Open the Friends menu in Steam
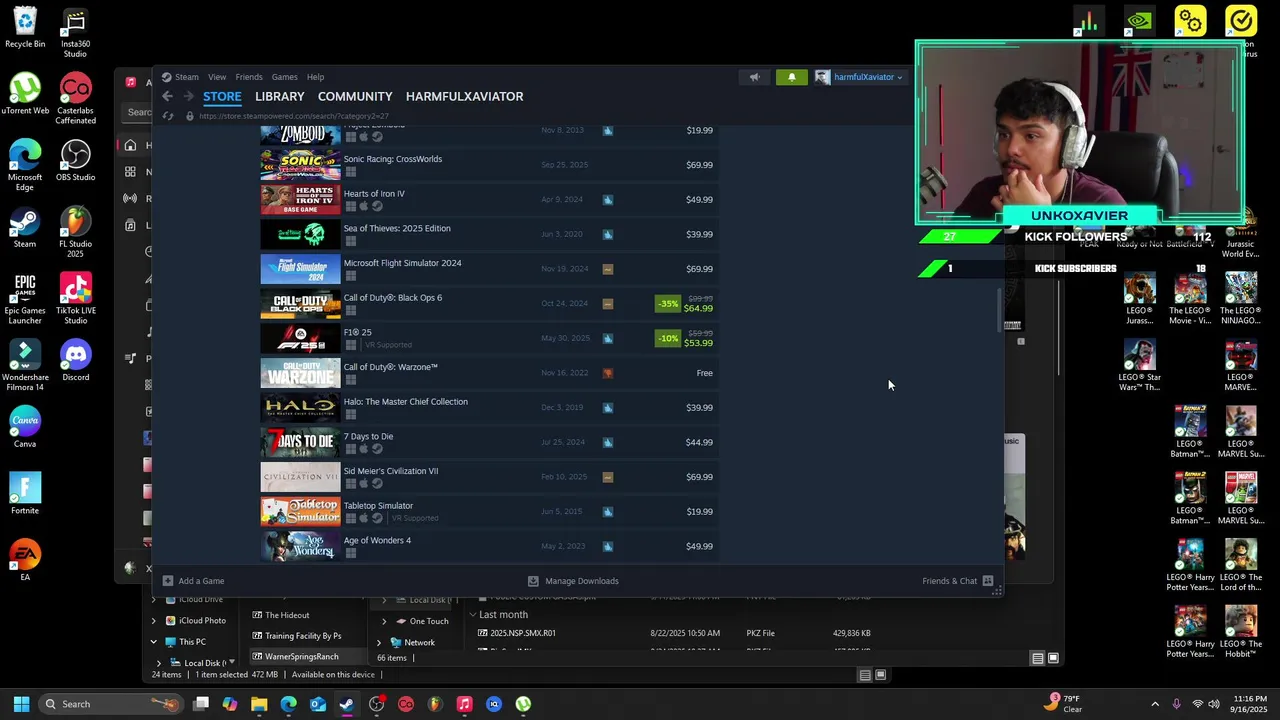This screenshot has height=720, width=1280. pos(249,77)
